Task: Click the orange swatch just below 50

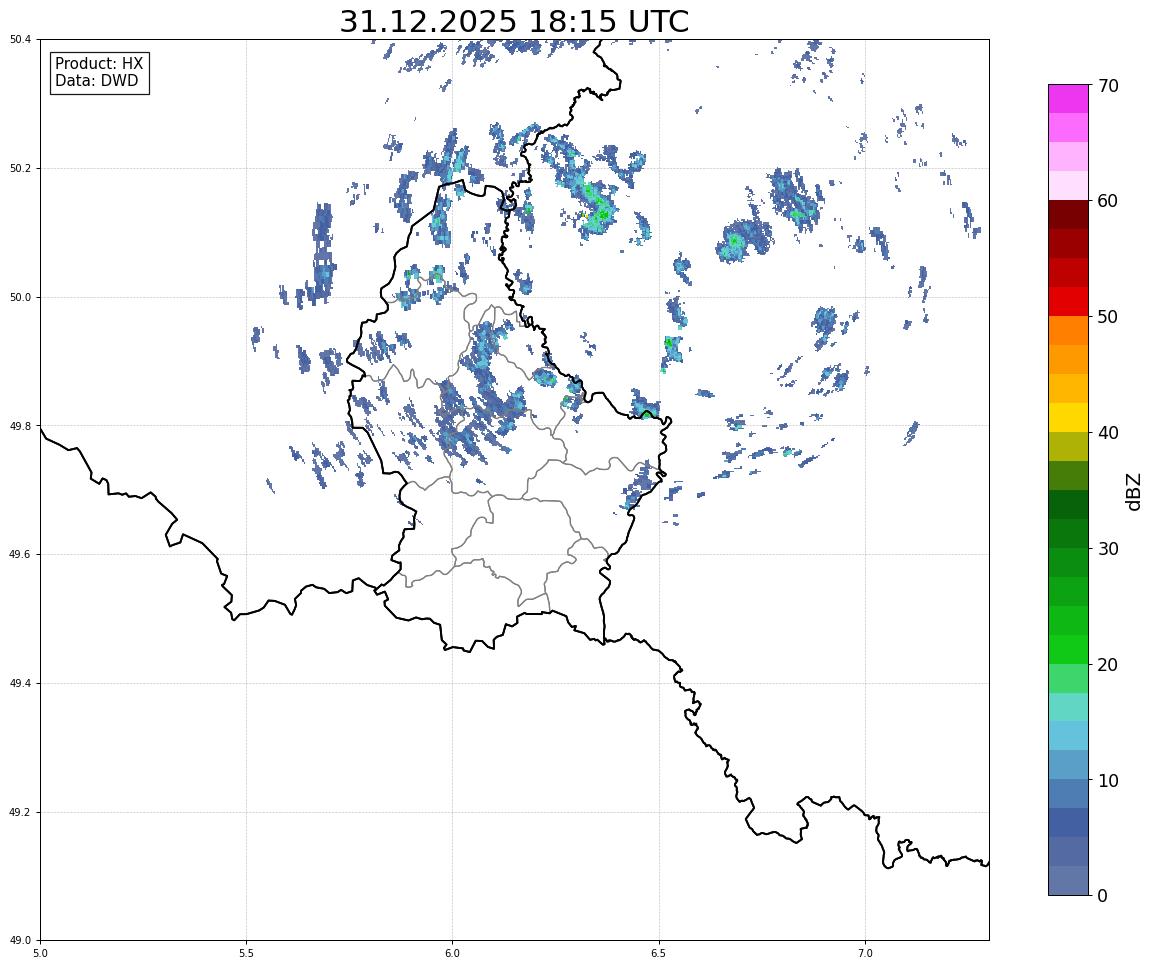Action: coord(1068,331)
